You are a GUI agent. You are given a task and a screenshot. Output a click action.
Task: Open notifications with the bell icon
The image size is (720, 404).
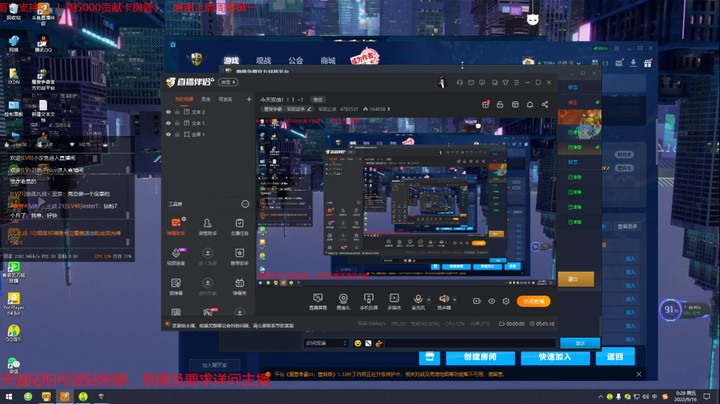point(530,105)
